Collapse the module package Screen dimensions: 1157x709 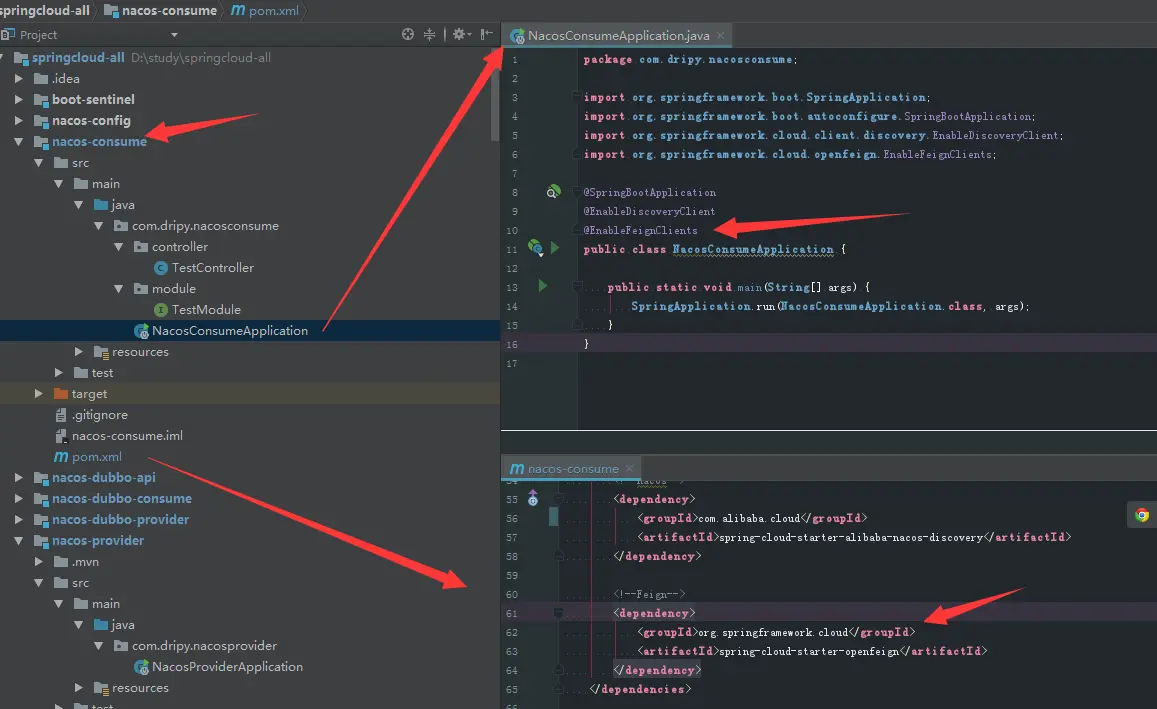pos(118,288)
